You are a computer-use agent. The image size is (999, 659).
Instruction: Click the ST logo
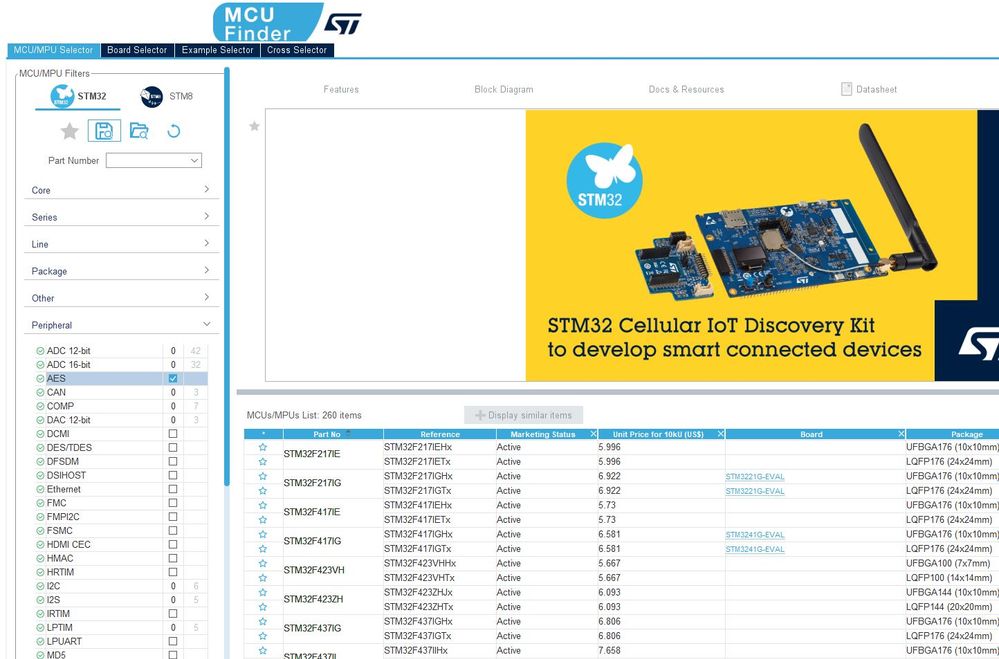tap(343, 24)
